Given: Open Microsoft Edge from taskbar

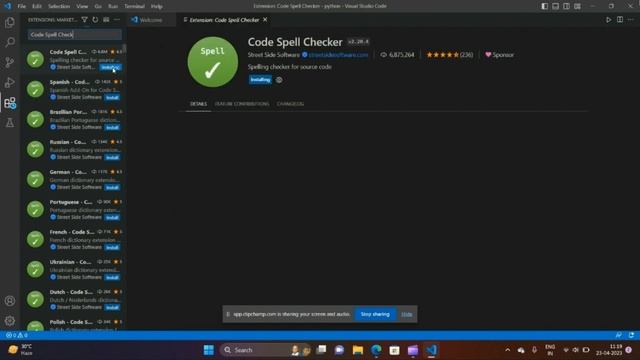Looking at the screenshot, I should pyautogui.click(x=376, y=350).
